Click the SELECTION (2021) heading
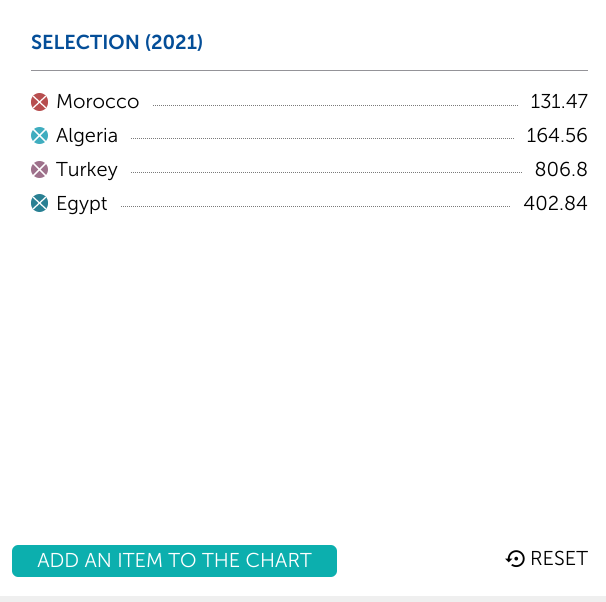This screenshot has width=606, height=602. [x=117, y=42]
